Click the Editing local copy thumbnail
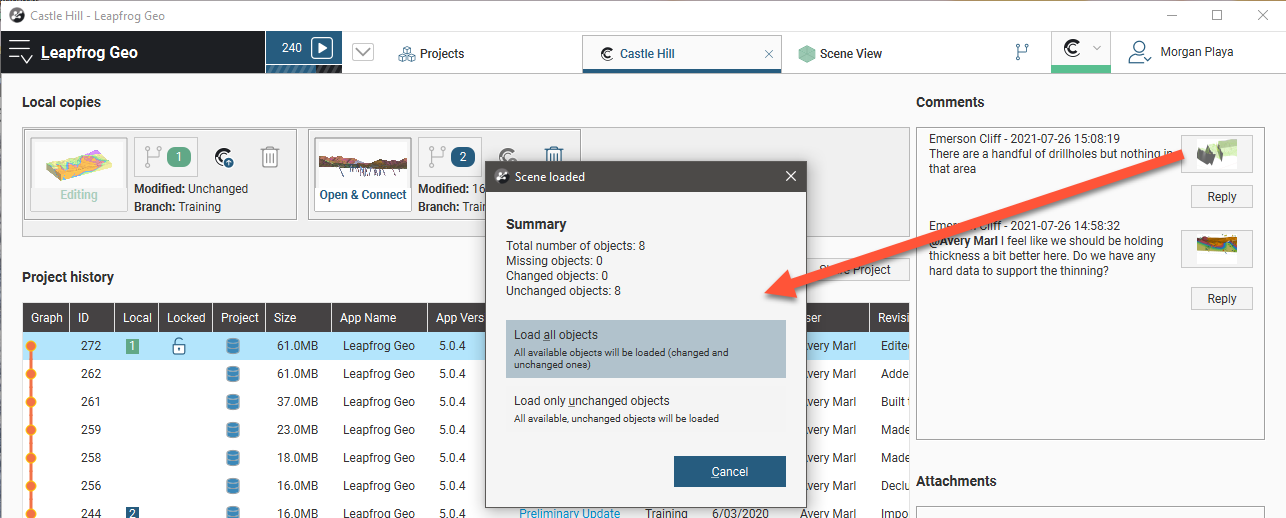Viewport: 1286px width, 518px height. [x=79, y=173]
